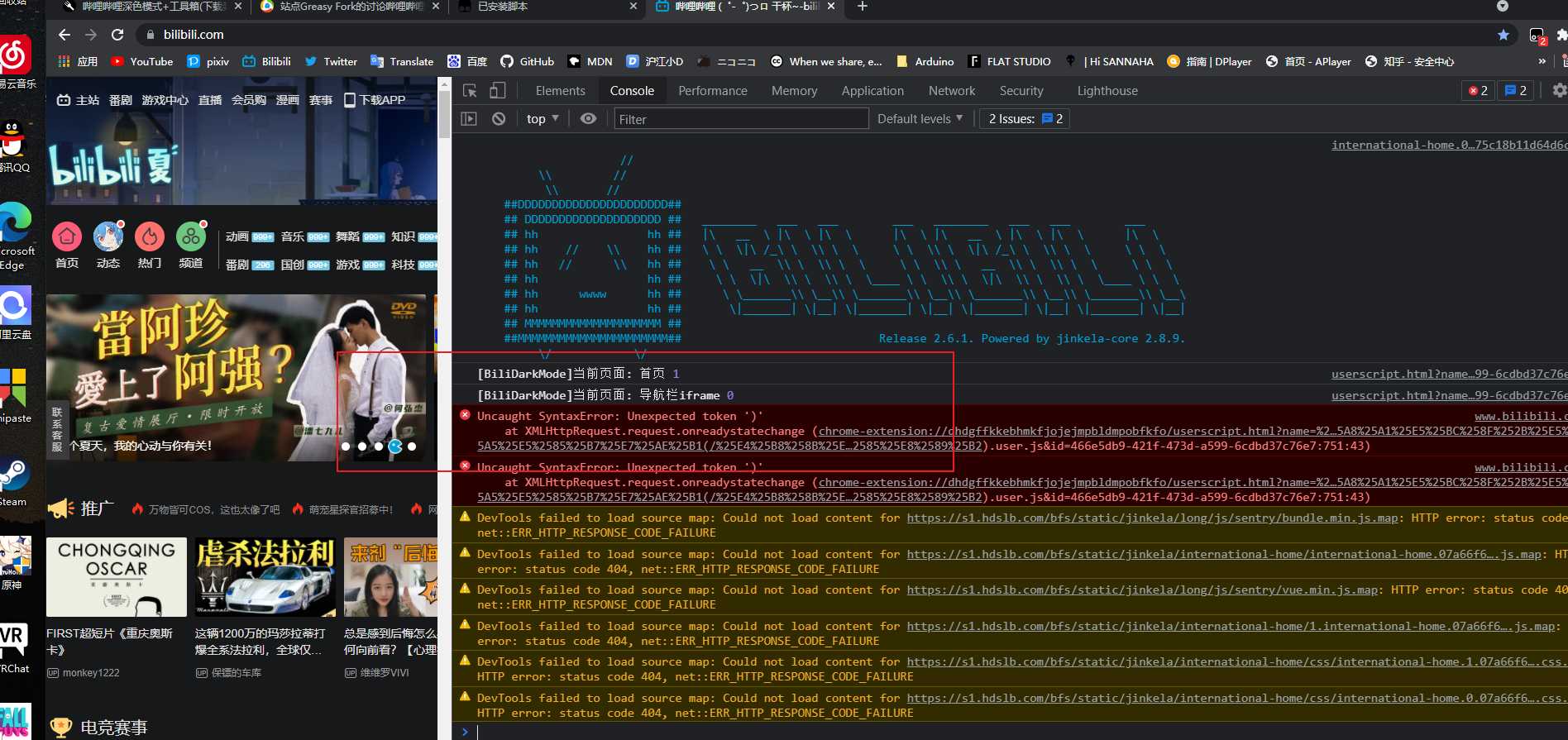This screenshot has width=1568, height=740.
Task: Open the DevTools settings gear
Action: [1559, 91]
